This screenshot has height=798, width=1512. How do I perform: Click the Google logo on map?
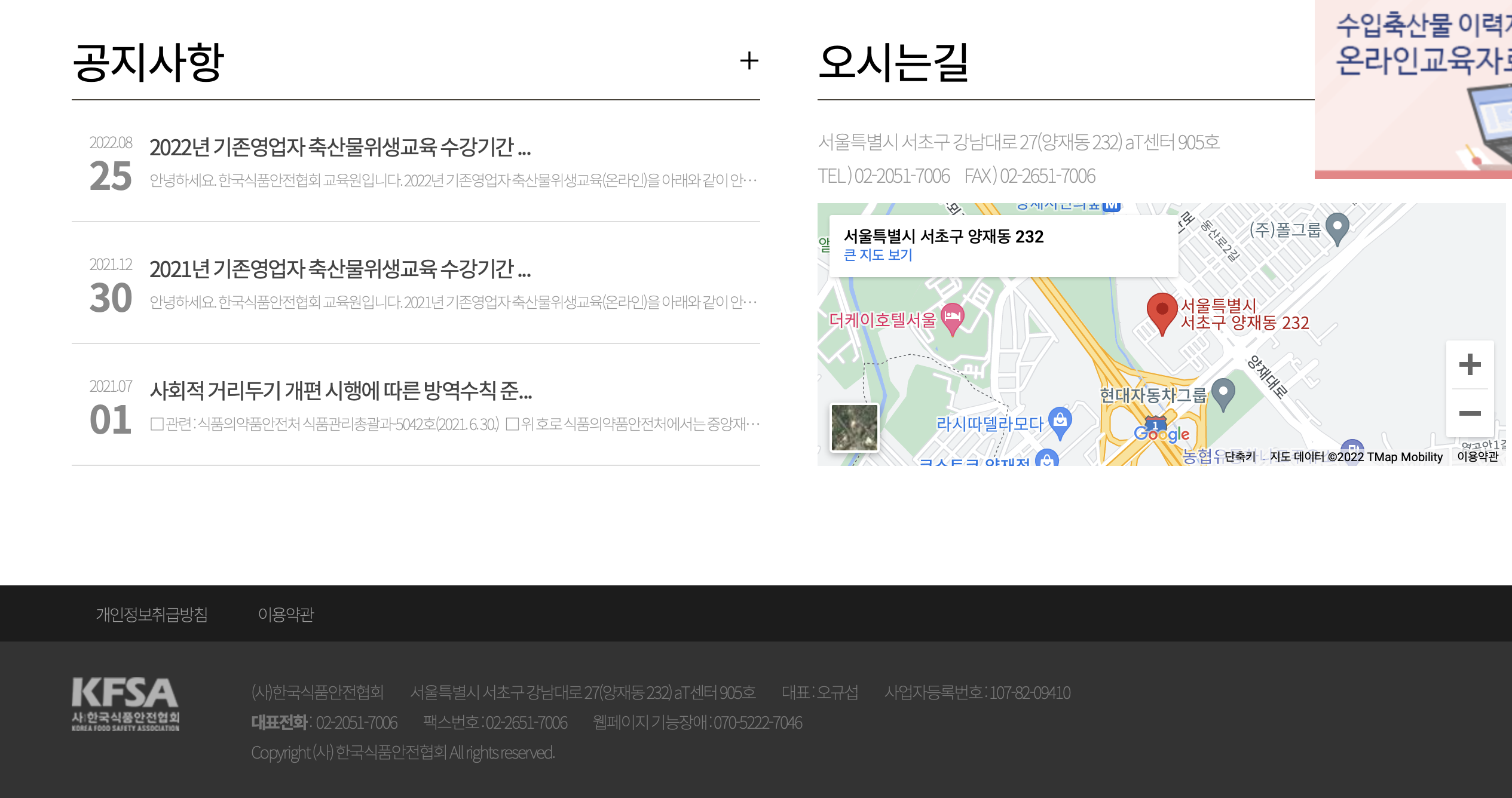(x=1161, y=435)
